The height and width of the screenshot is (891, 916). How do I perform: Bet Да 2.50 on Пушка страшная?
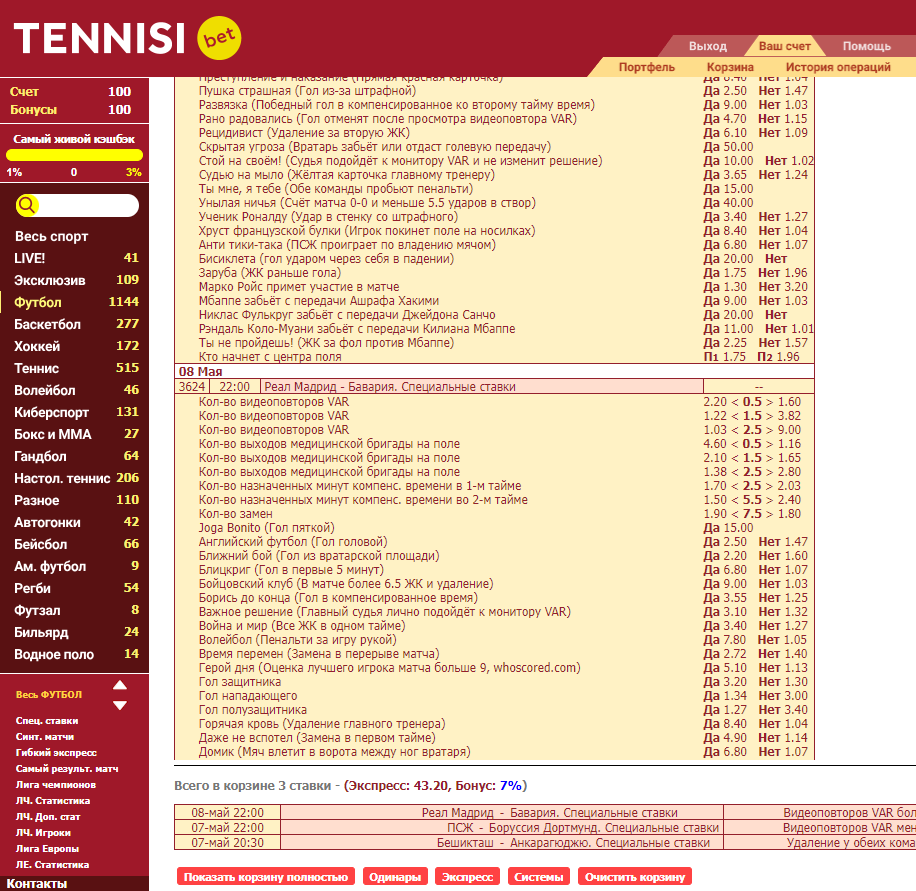(724, 91)
